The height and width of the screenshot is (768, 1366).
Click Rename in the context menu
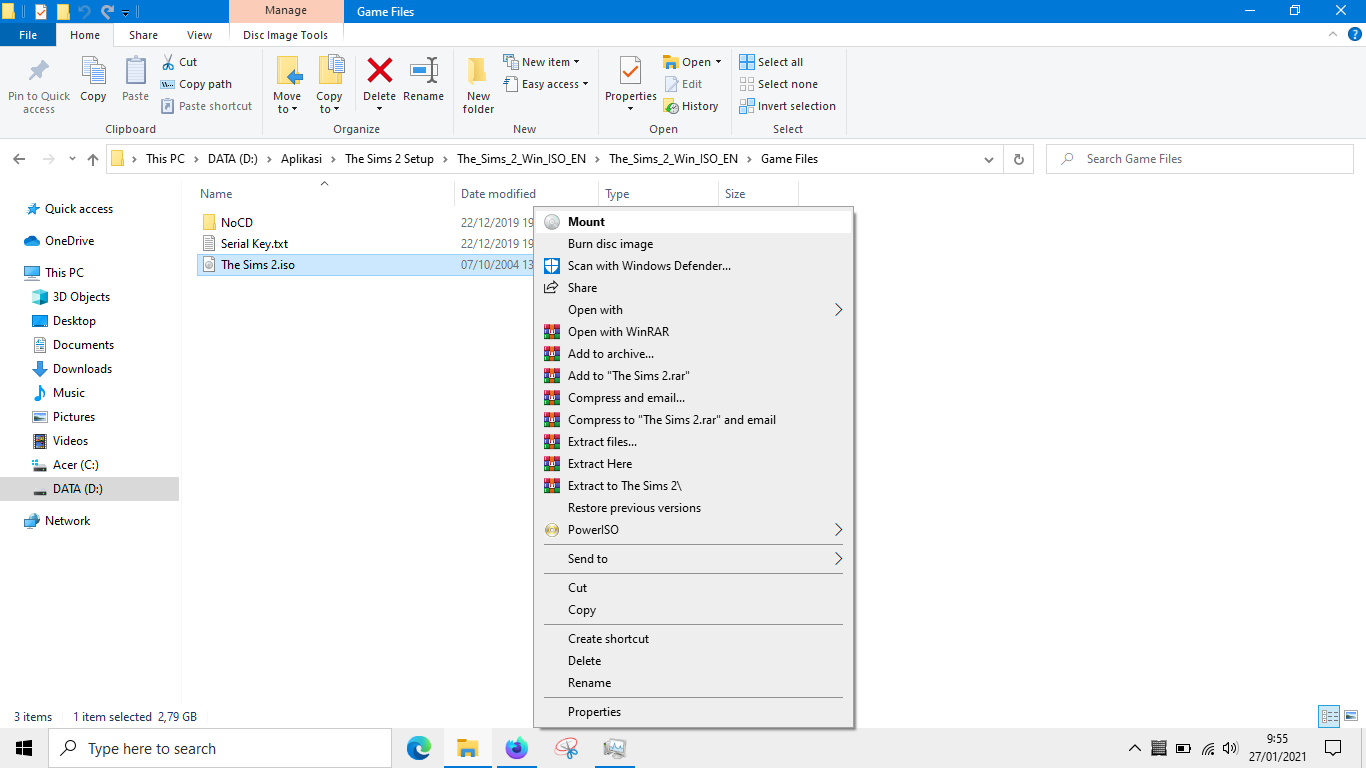694,683
